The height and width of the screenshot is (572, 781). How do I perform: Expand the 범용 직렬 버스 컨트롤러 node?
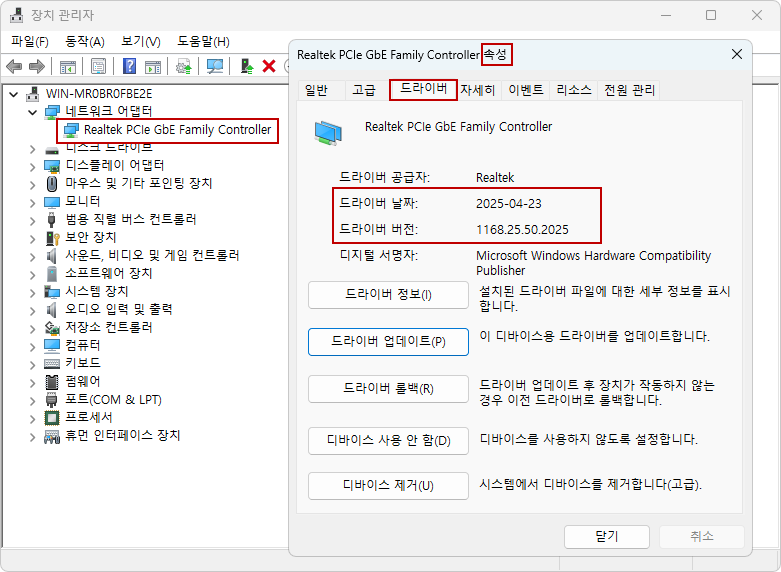click(32, 221)
